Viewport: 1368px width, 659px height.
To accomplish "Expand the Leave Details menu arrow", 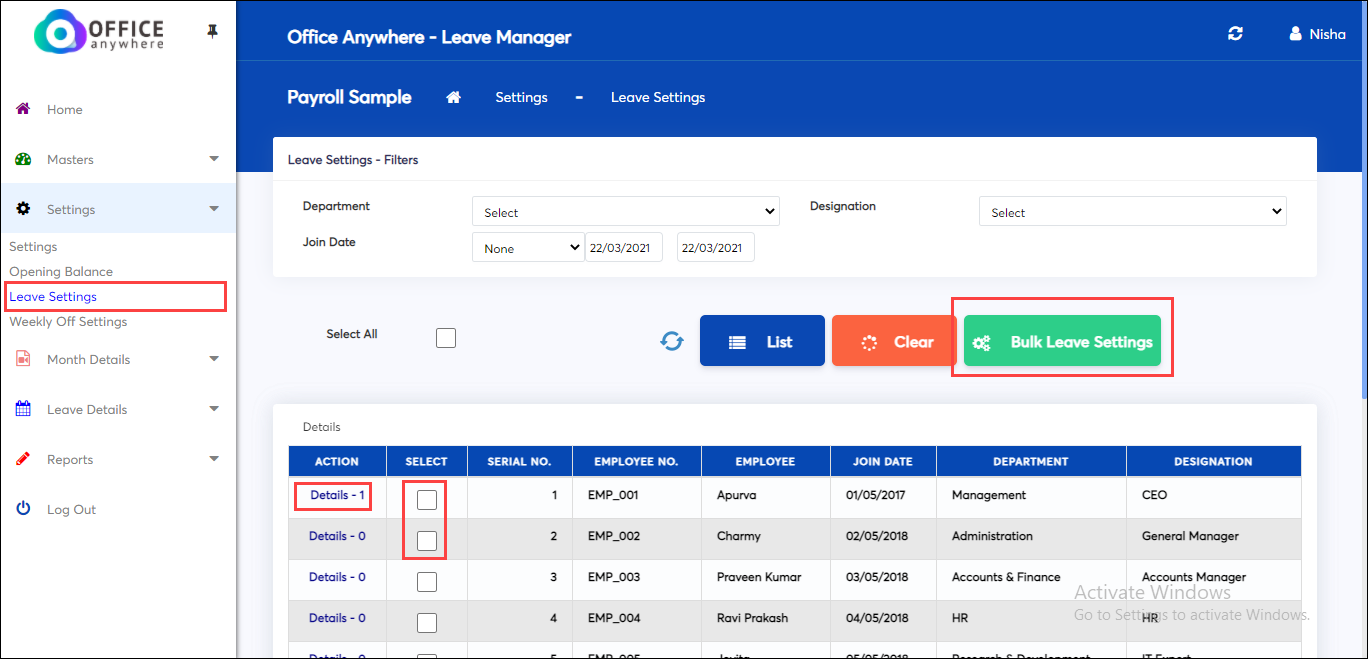I will (x=214, y=409).
